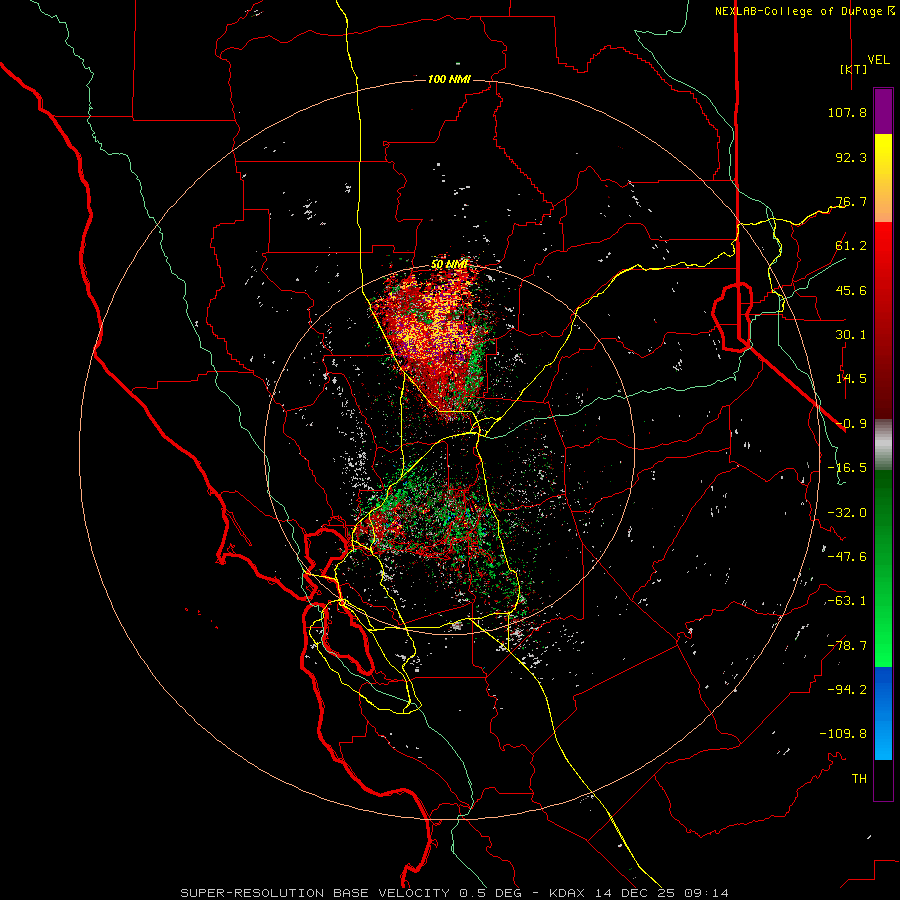
Task: Pick the blue segment of the color bar
Action: click(883, 713)
